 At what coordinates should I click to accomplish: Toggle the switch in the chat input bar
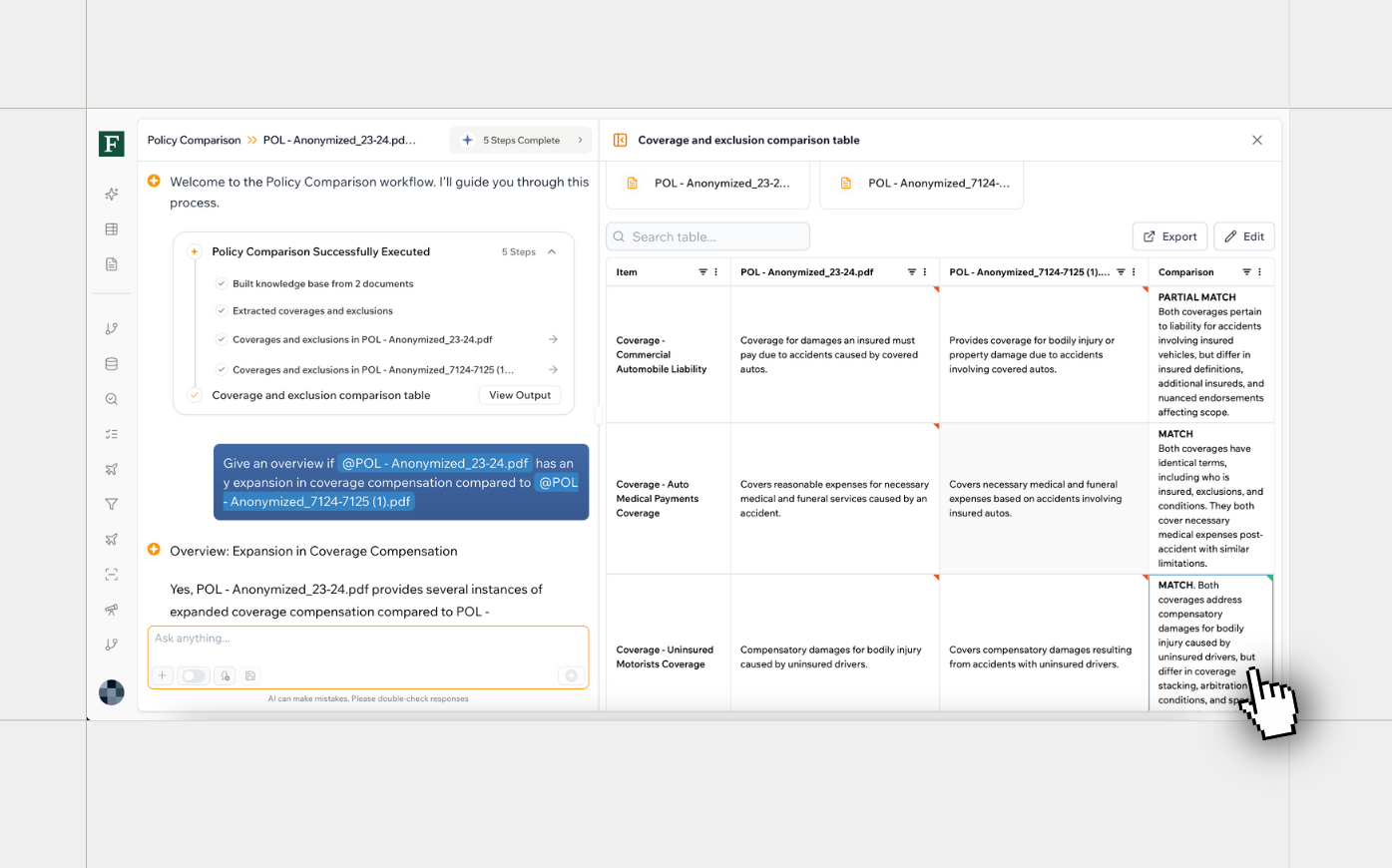pyautogui.click(x=194, y=675)
